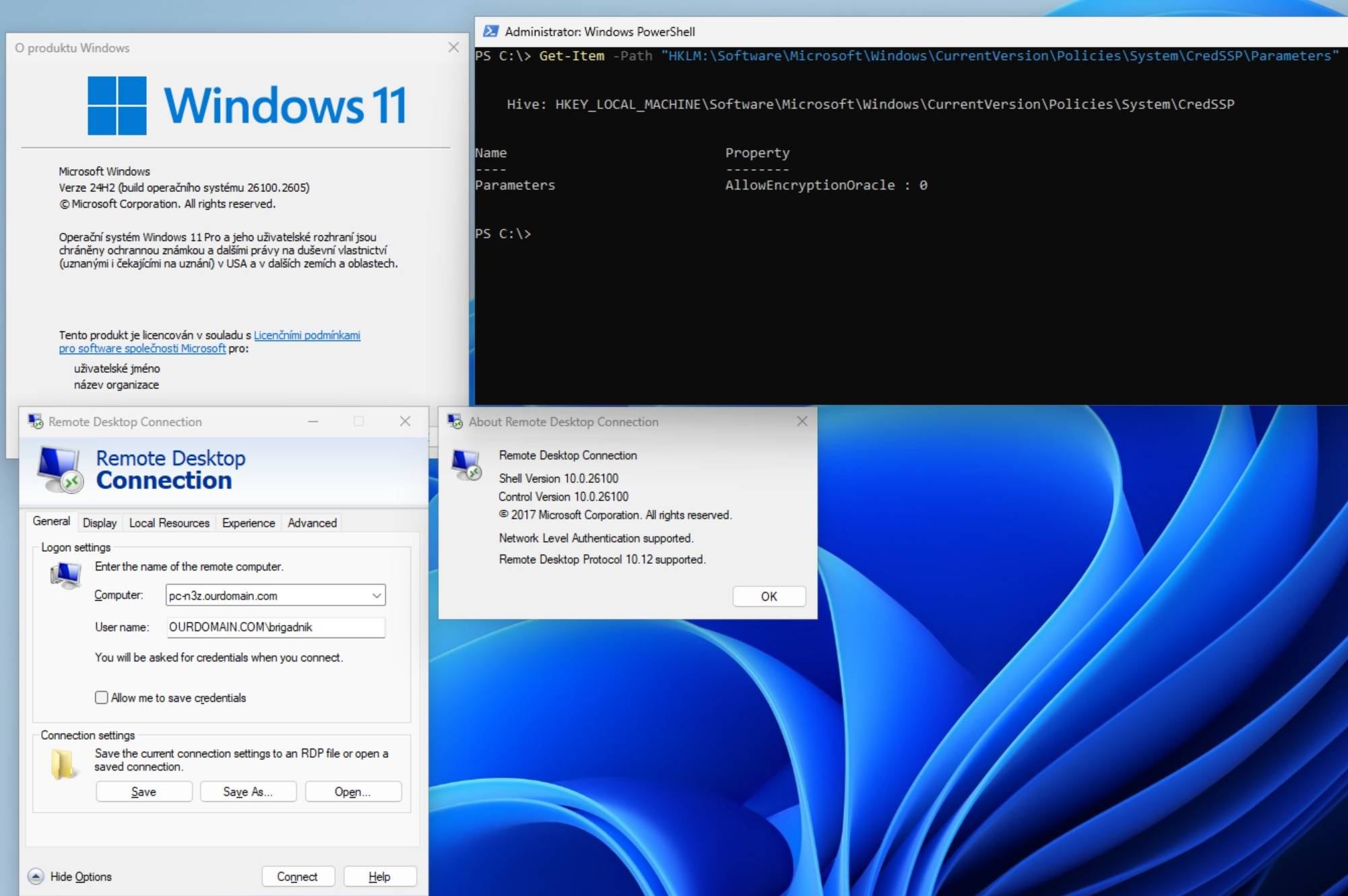Minimize the Remote Desktop Connection window

(313, 421)
